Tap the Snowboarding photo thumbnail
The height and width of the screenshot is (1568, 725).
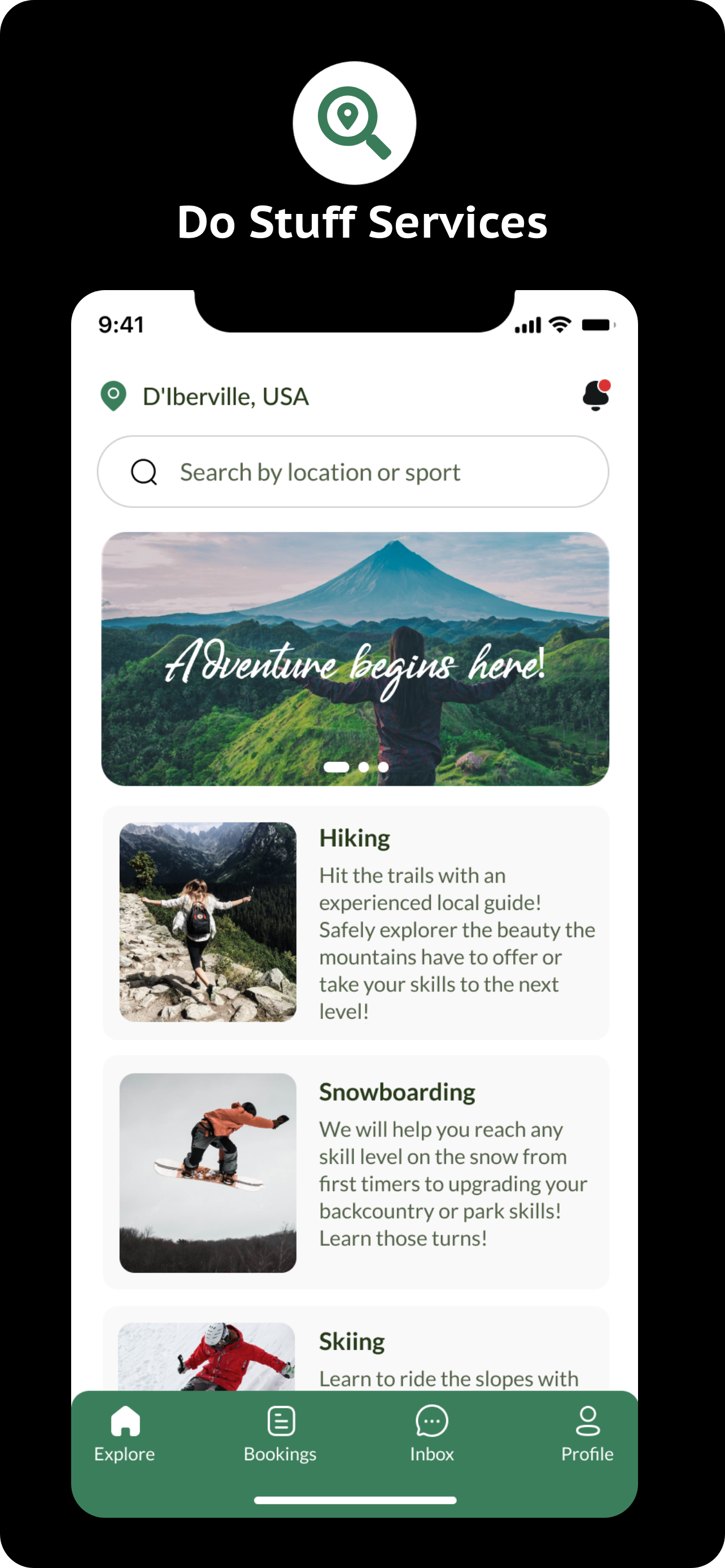click(208, 1172)
